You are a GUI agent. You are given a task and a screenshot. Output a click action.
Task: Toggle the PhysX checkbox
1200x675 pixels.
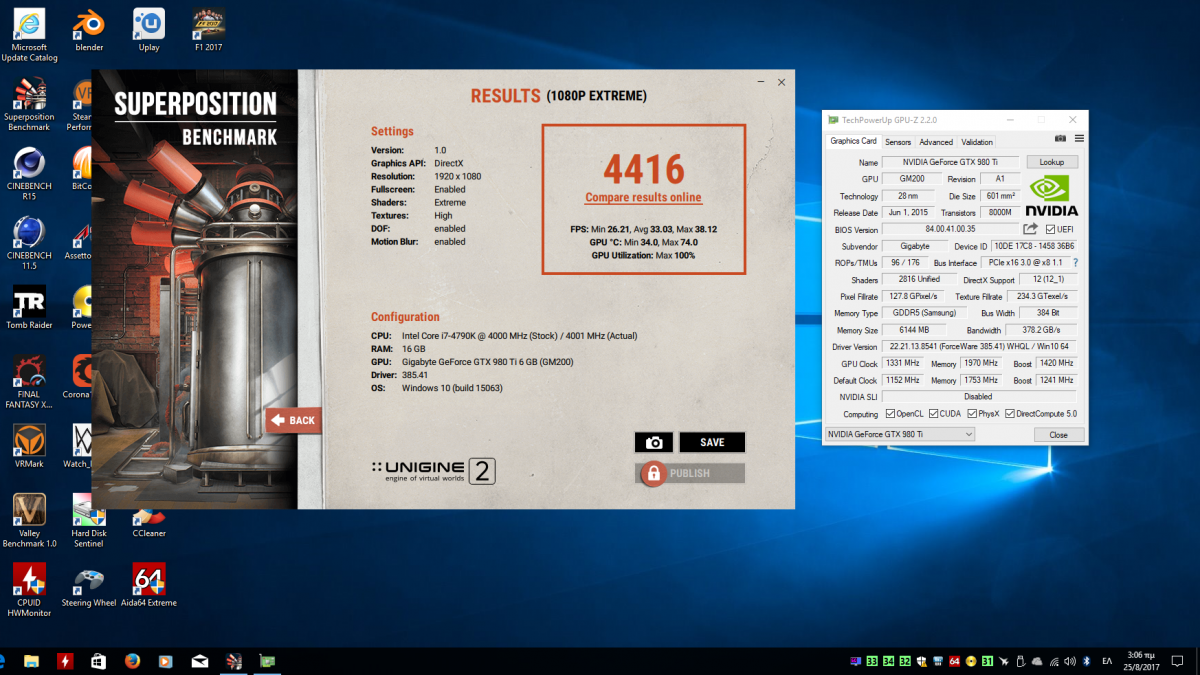971,414
